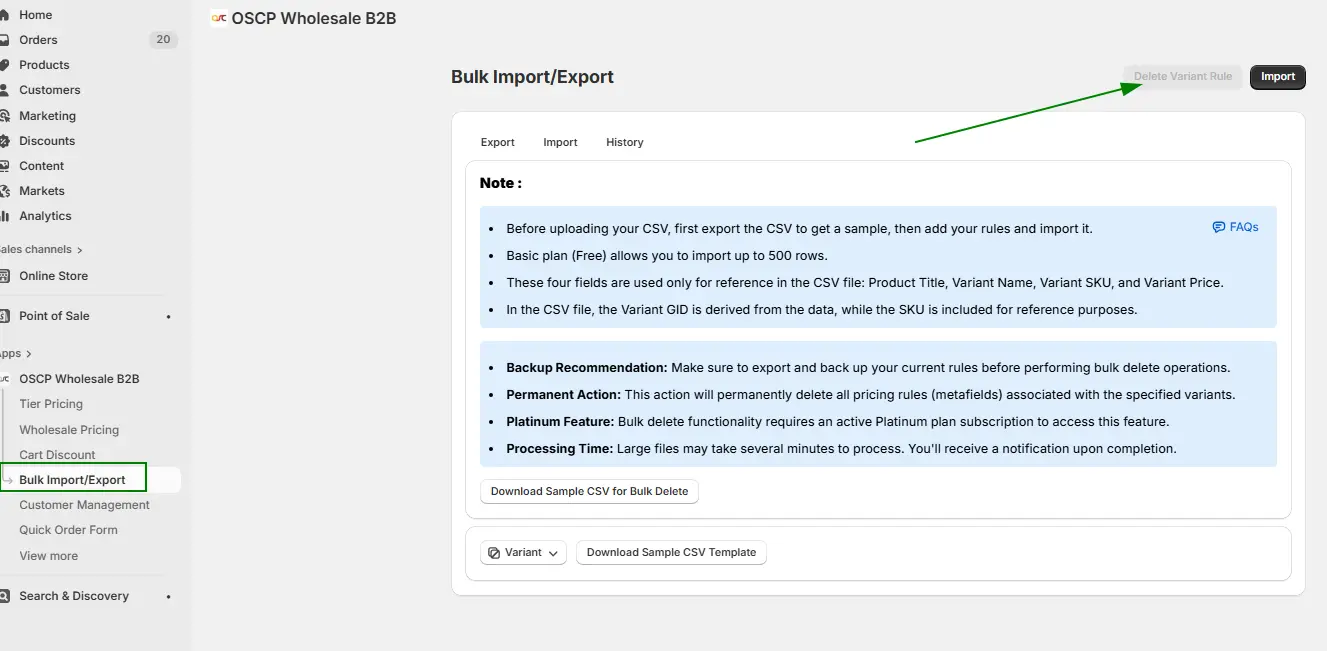Viewport: 1327px width, 651px height.
Task: Open the FAQs link
Action: (1235, 227)
